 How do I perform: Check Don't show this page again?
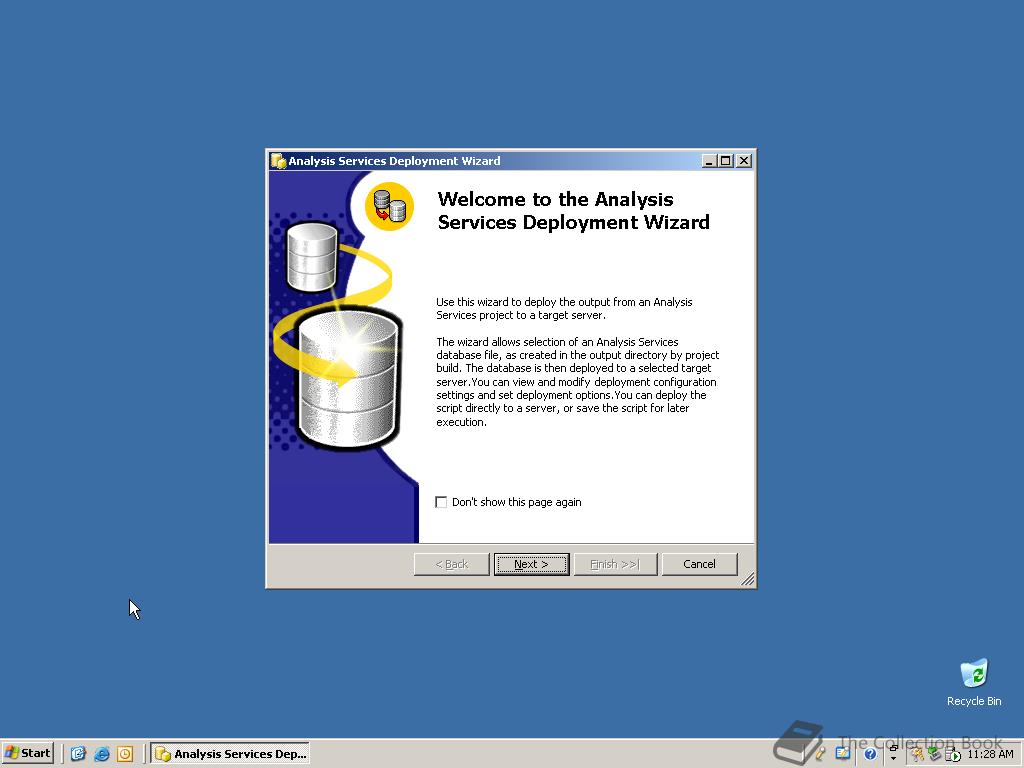(441, 502)
